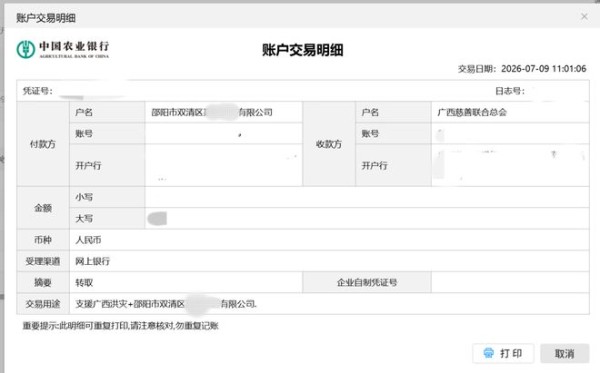Click the payee 户名 label
The image size is (600, 373).
tap(370, 112)
